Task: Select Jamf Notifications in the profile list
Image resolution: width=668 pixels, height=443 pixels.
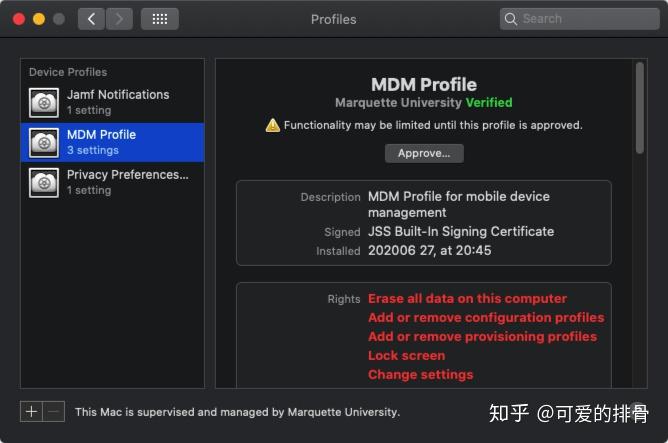Action: click(x=118, y=95)
